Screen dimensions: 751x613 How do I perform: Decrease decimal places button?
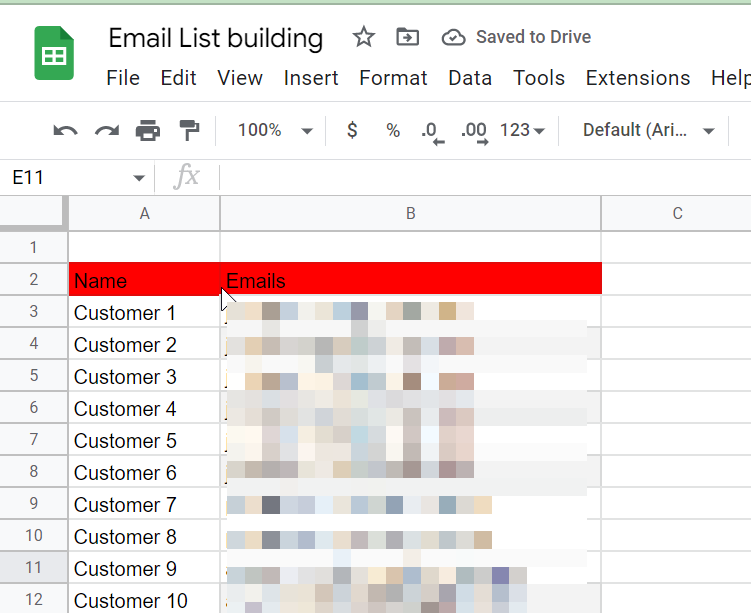tap(432, 131)
